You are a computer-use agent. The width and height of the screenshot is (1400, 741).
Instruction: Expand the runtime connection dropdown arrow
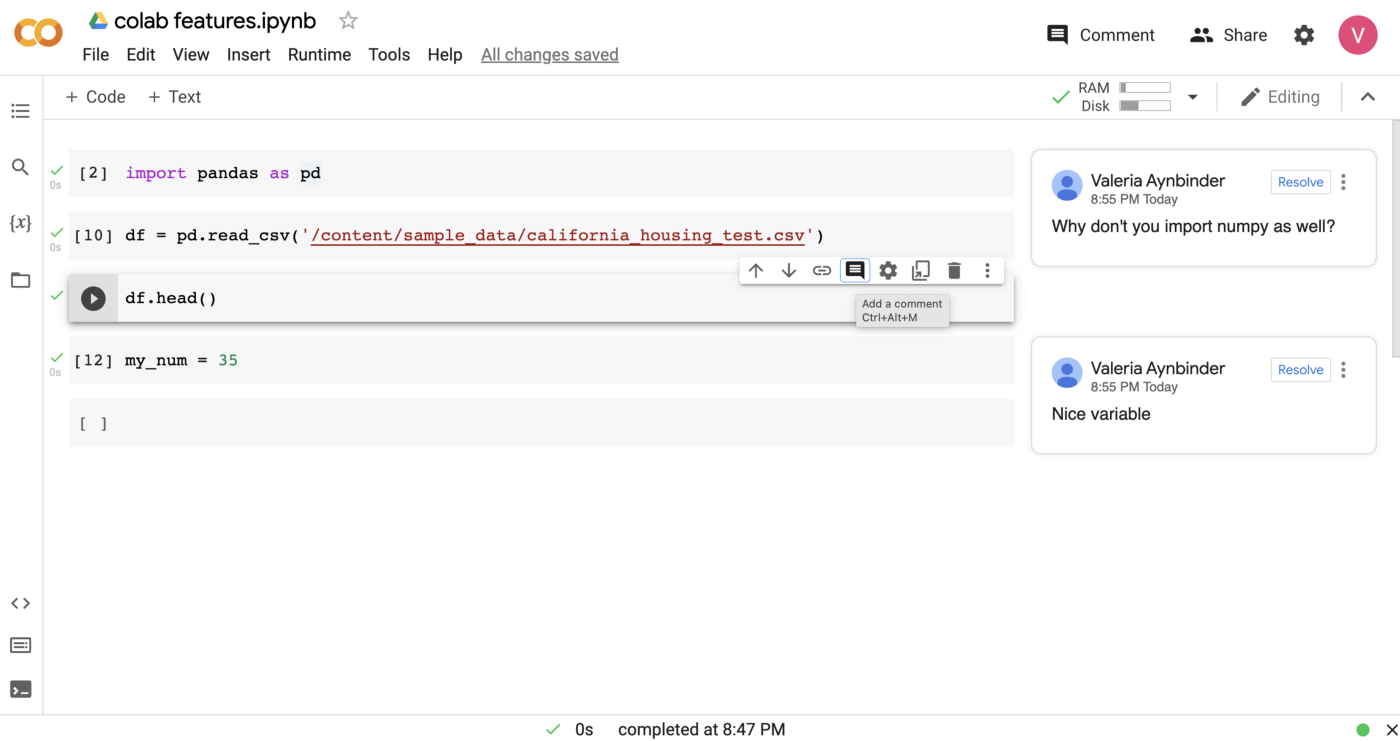(x=1192, y=97)
